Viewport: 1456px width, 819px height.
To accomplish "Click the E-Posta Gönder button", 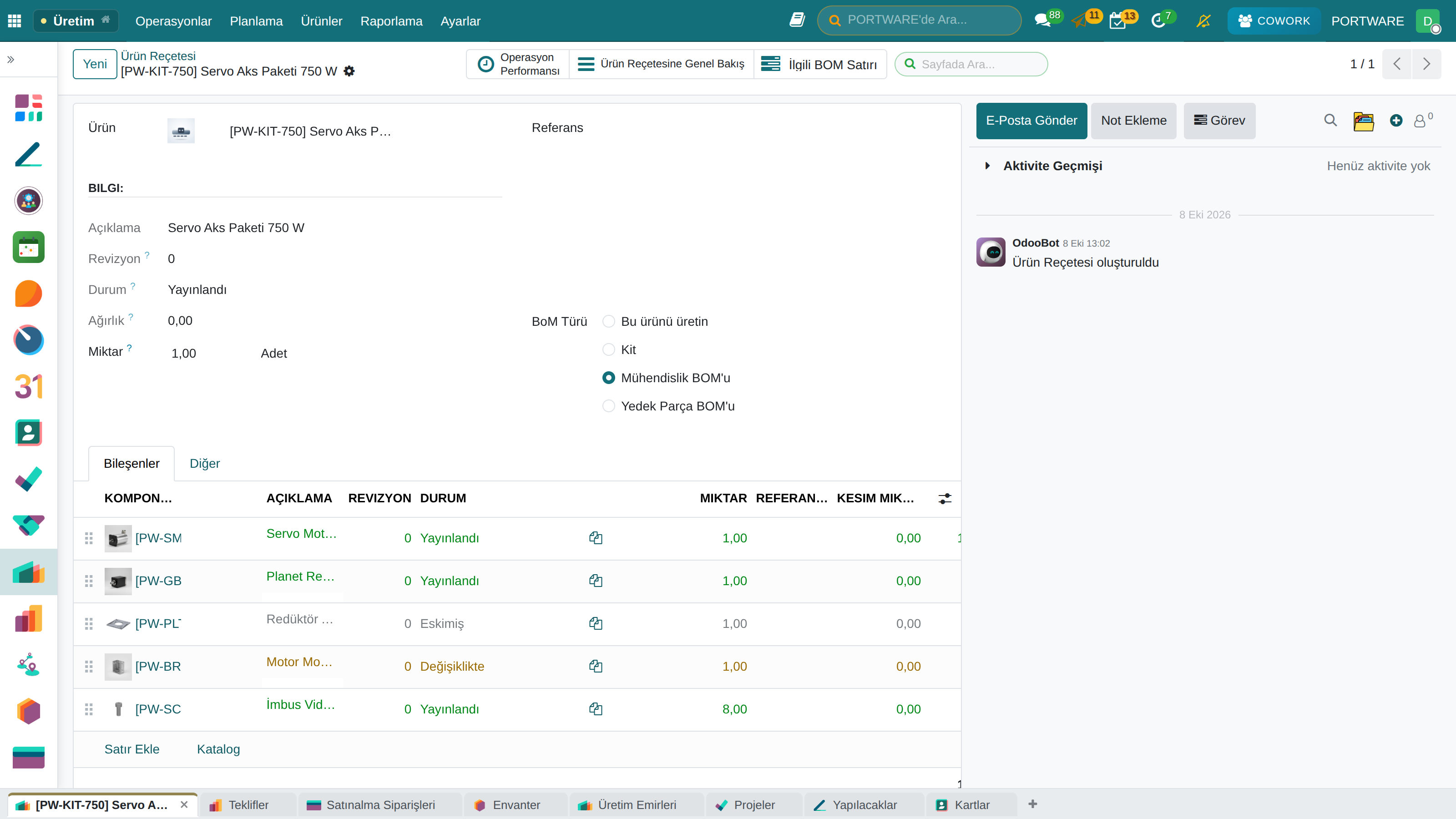I will 1031,121.
